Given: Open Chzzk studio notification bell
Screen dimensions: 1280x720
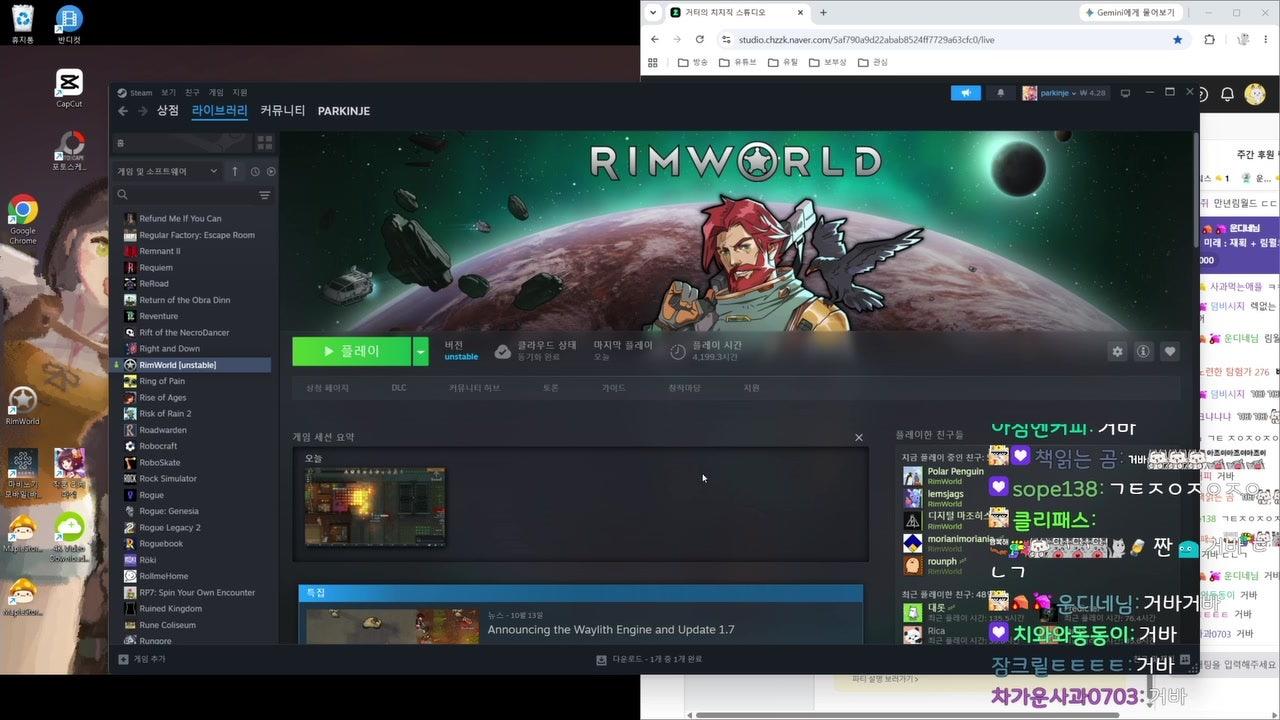Looking at the screenshot, I should pos(1228,95).
